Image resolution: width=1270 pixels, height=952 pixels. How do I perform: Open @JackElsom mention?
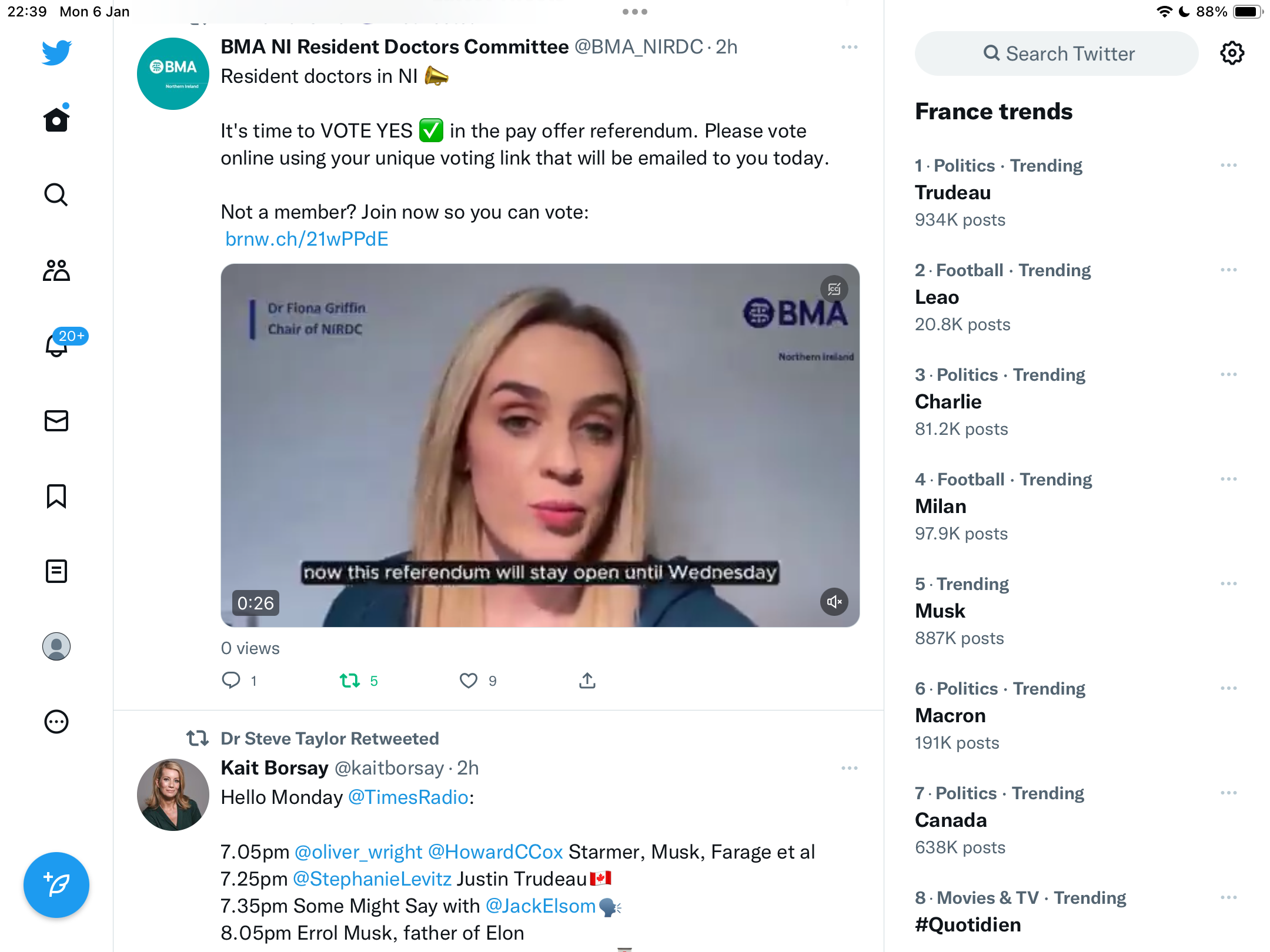coord(541,906)
